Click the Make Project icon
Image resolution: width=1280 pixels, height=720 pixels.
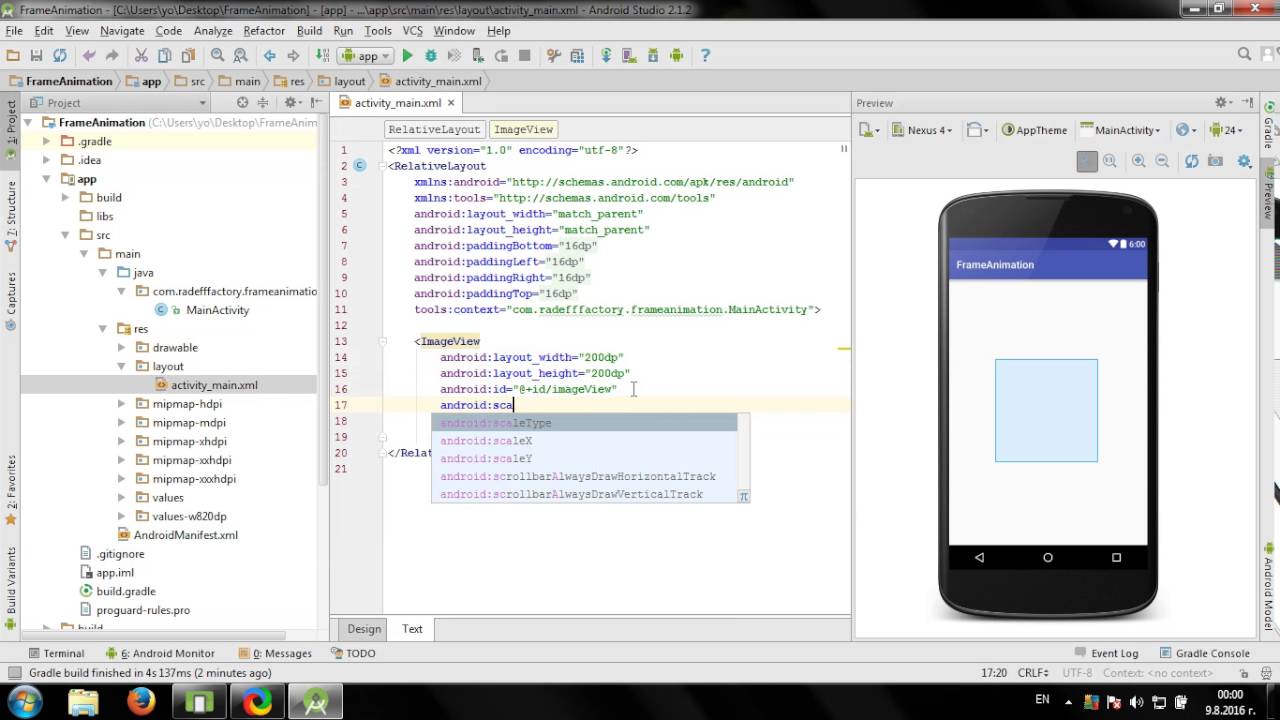pos(322,56)
